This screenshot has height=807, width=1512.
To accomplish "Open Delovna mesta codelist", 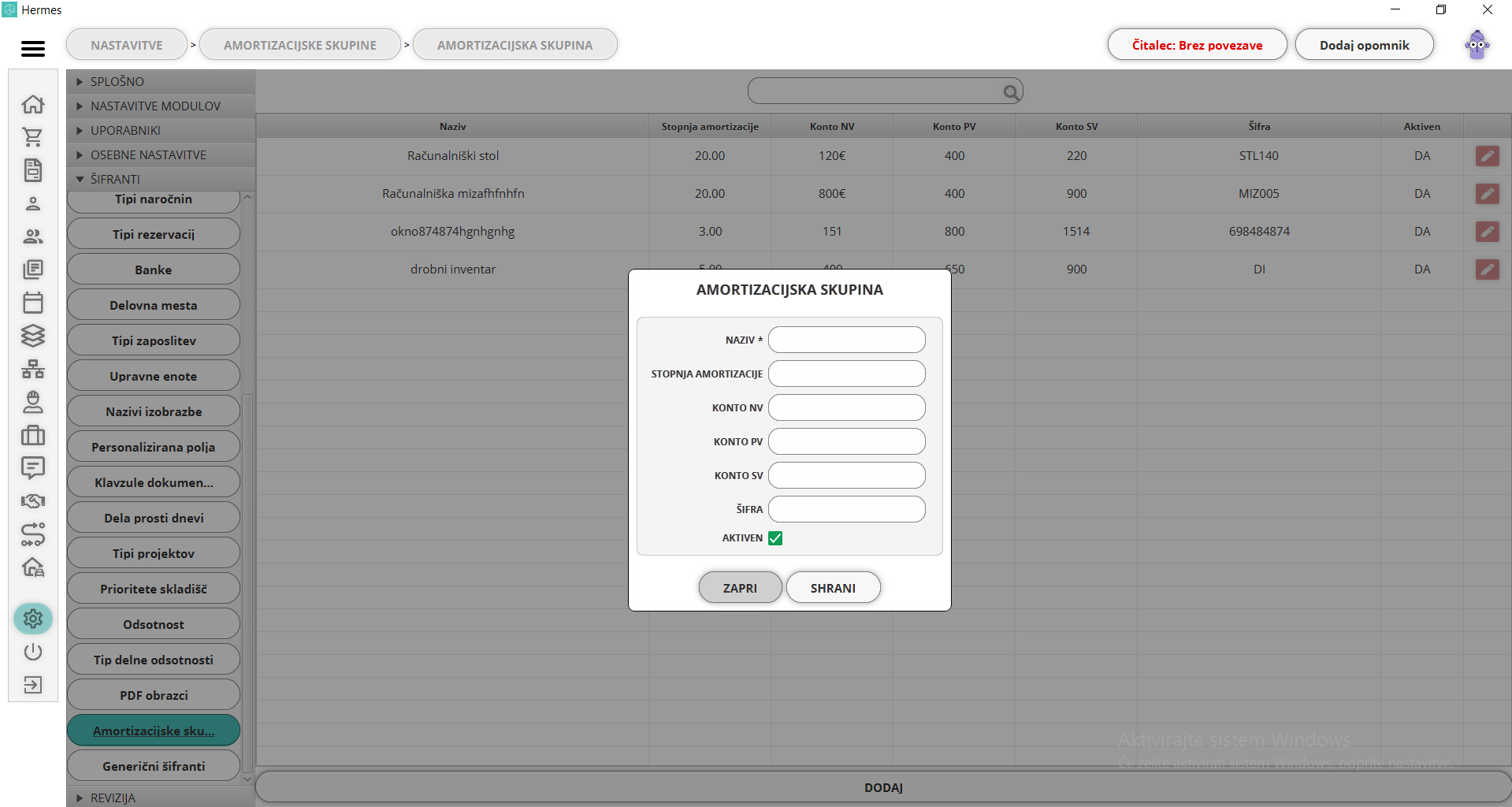I will point(154,305).
